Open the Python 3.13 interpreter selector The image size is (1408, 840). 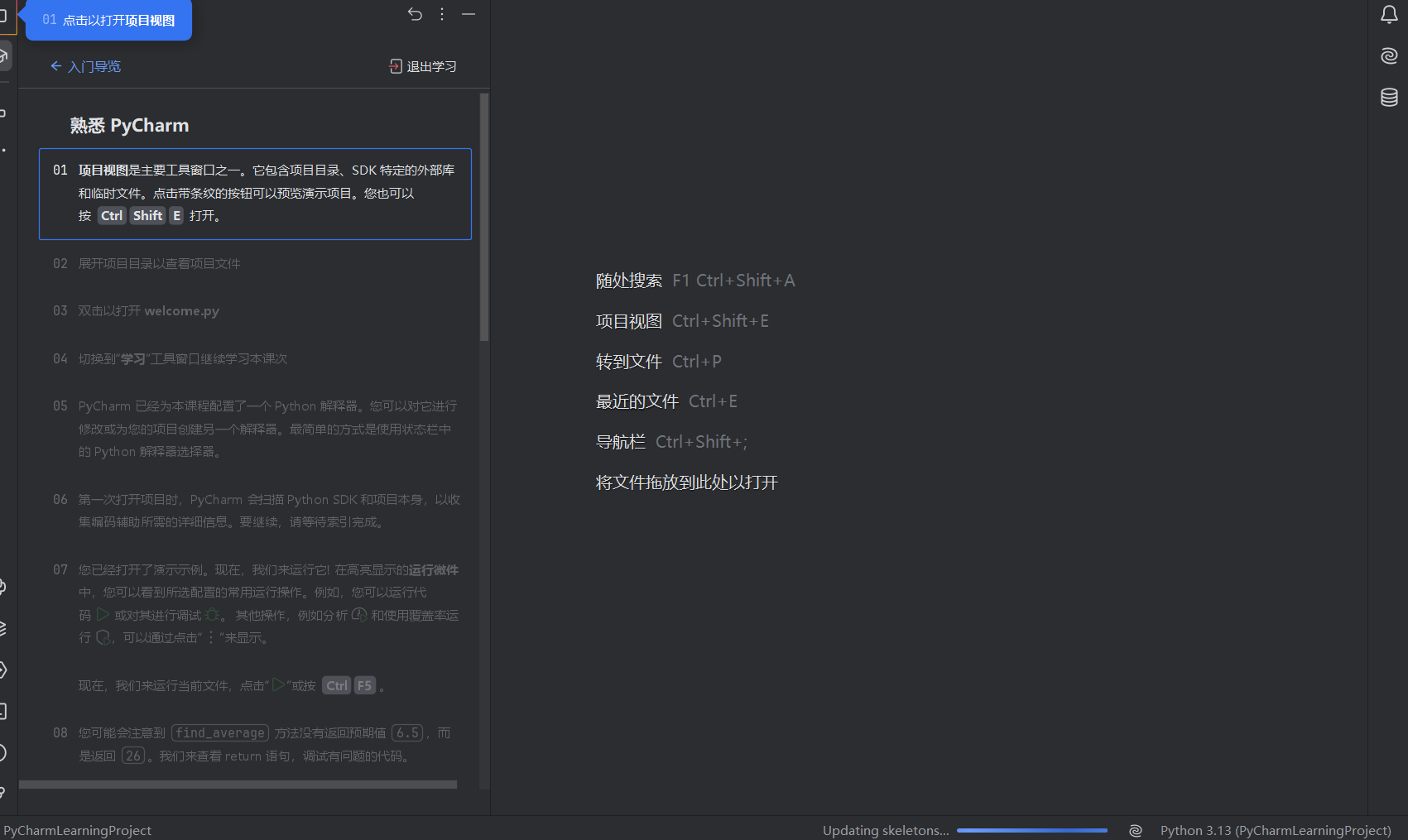click(x=1276, y=830)
